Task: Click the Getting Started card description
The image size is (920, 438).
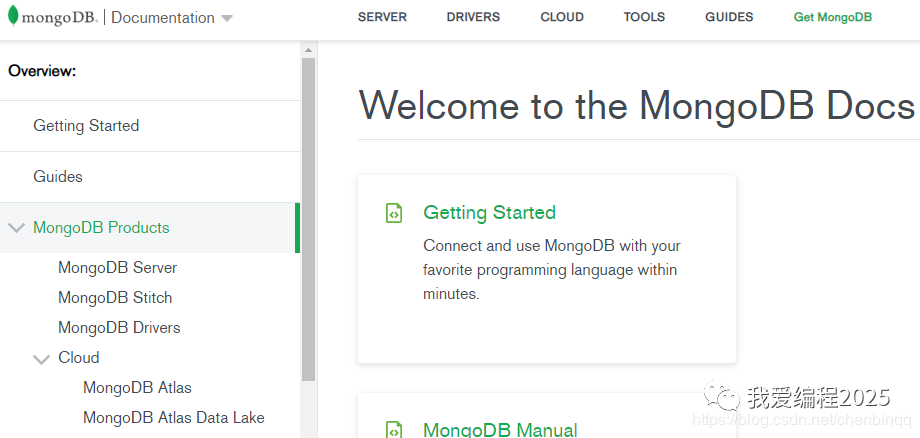Action: pos(552,270)
